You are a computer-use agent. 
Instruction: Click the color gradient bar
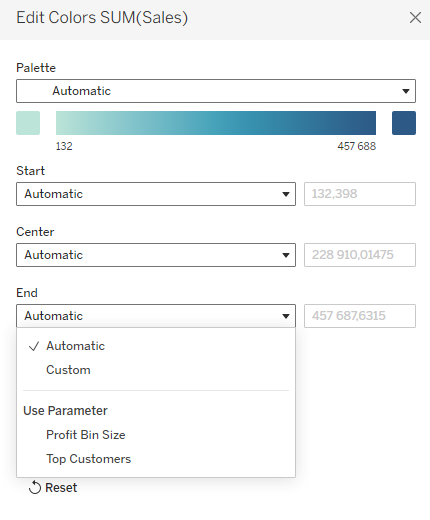click(216, 123)
